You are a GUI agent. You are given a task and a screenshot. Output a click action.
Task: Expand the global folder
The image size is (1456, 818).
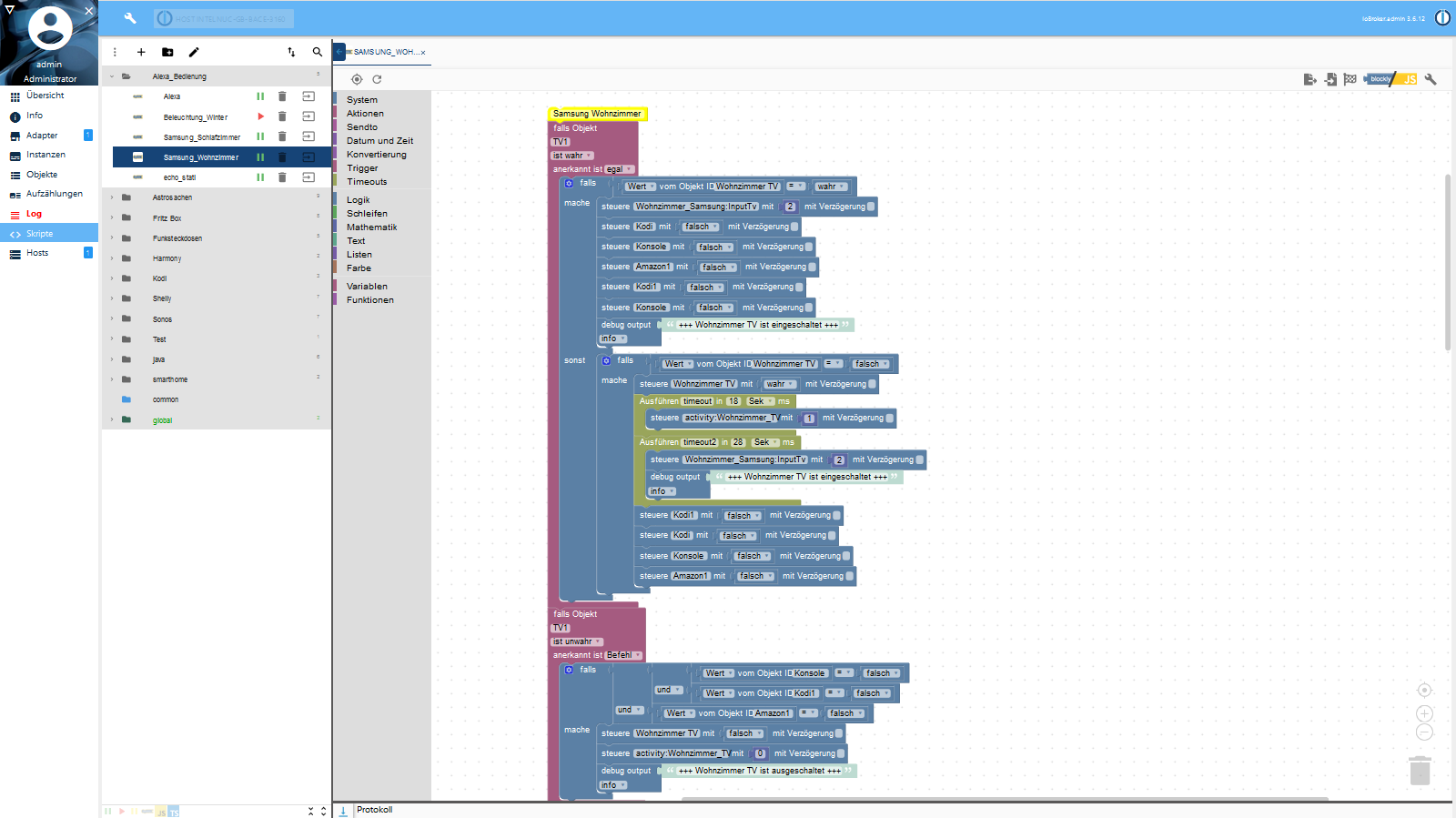pos(112,420)
